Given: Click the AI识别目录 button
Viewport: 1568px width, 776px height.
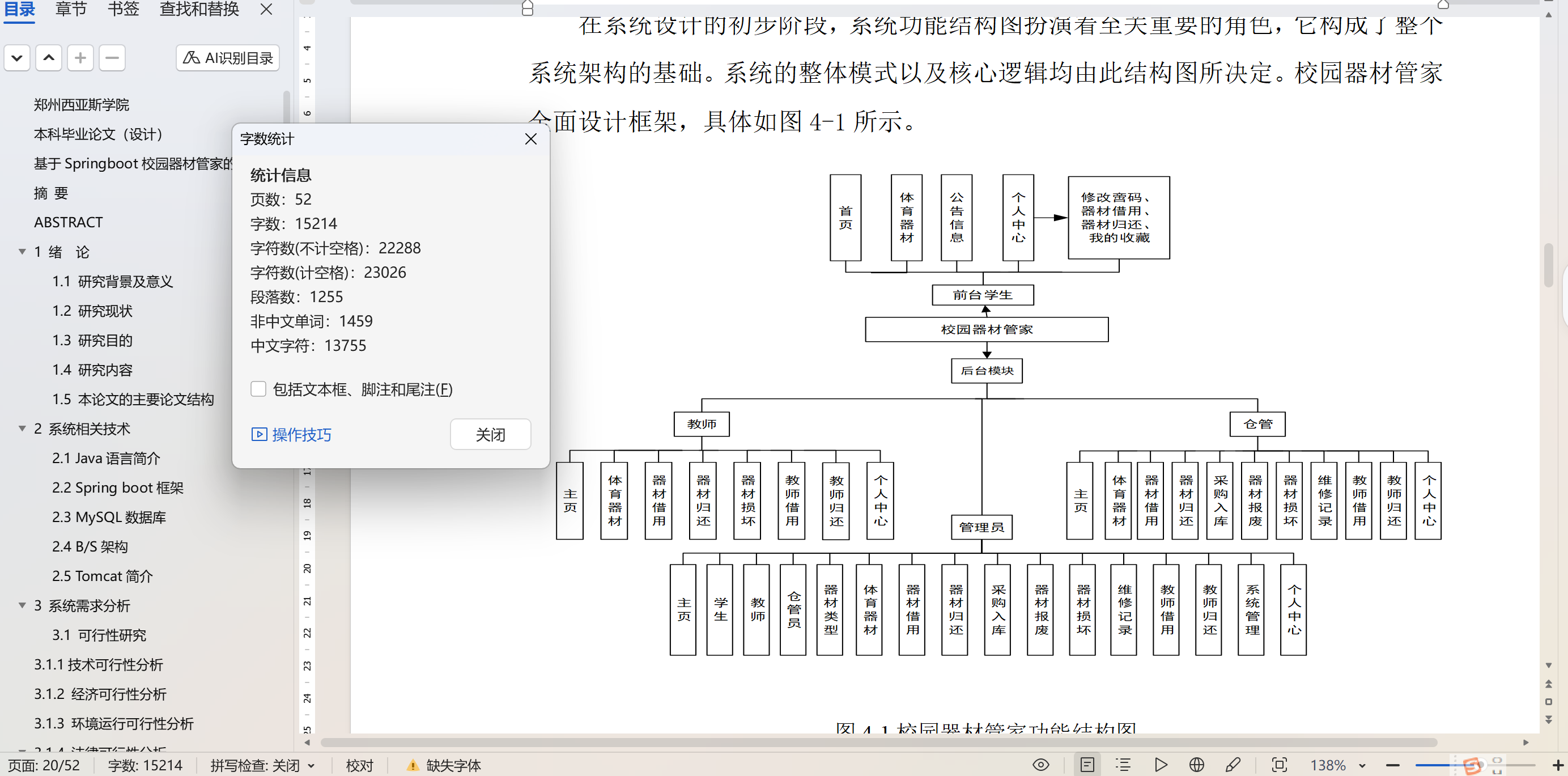Looking at the screenshot, I should (228, 58).
